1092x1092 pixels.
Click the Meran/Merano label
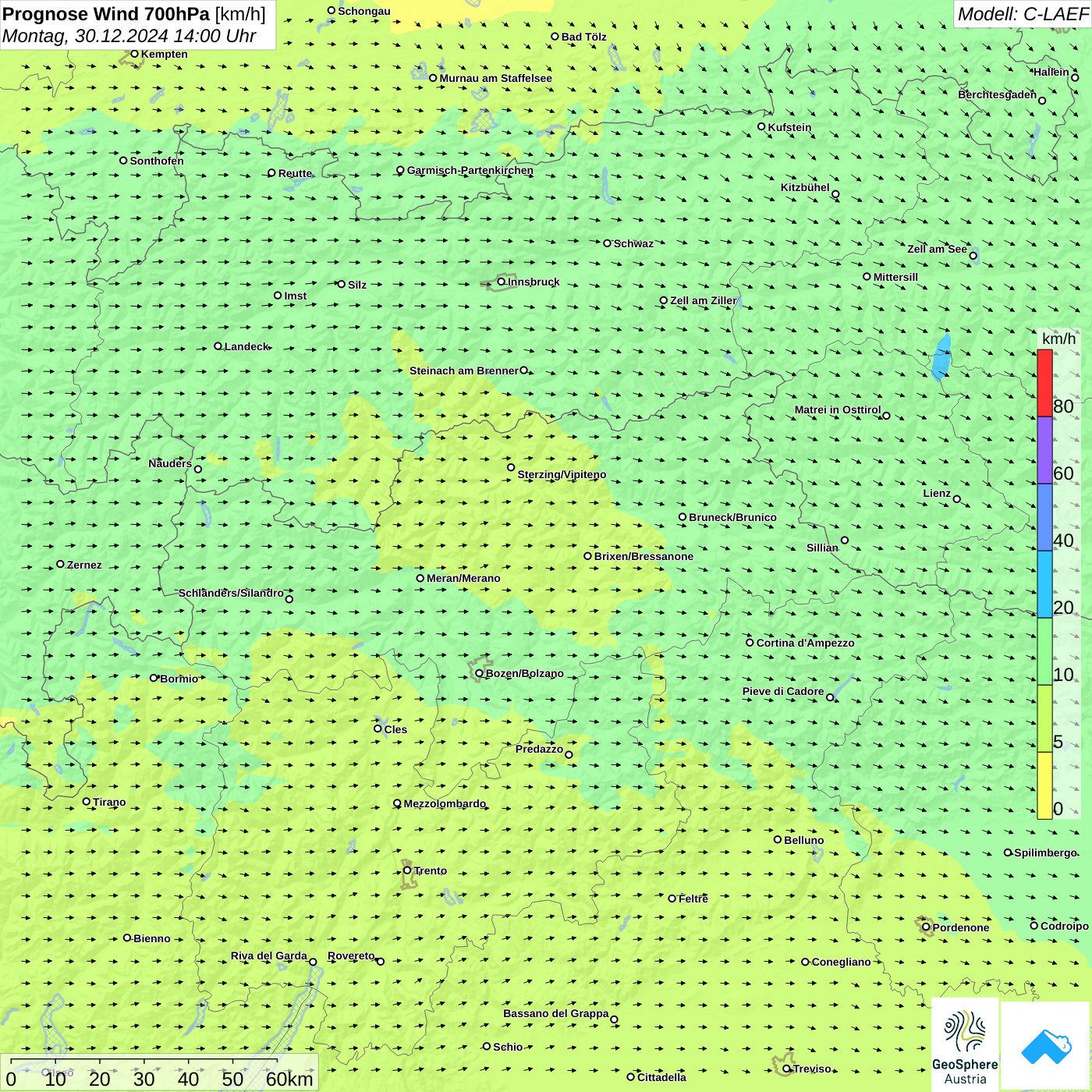point(463,578)
